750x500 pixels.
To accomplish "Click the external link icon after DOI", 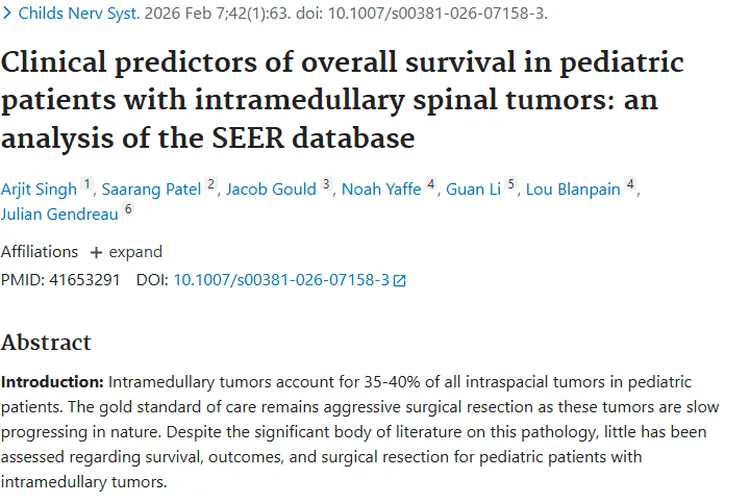I will (400, 281).
